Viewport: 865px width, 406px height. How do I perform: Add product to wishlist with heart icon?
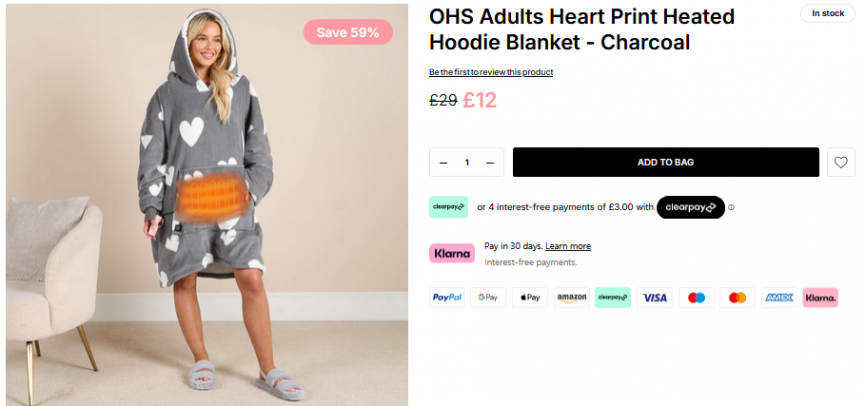(x=841, y=162)
